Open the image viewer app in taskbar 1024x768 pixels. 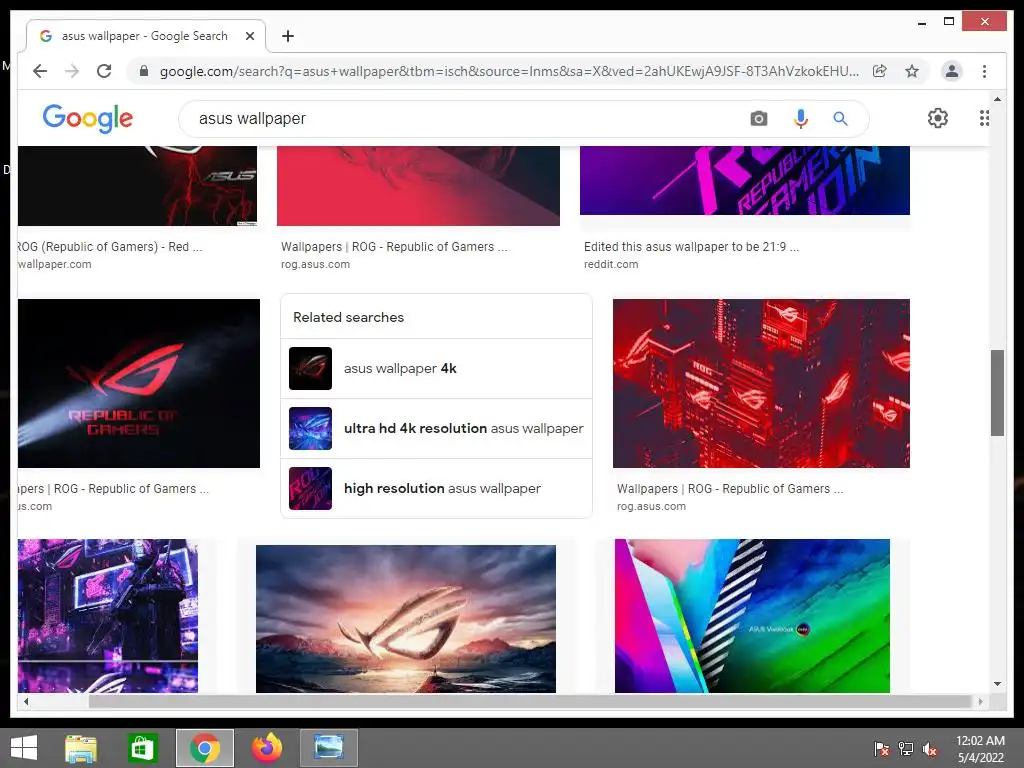tap(328, 748)
